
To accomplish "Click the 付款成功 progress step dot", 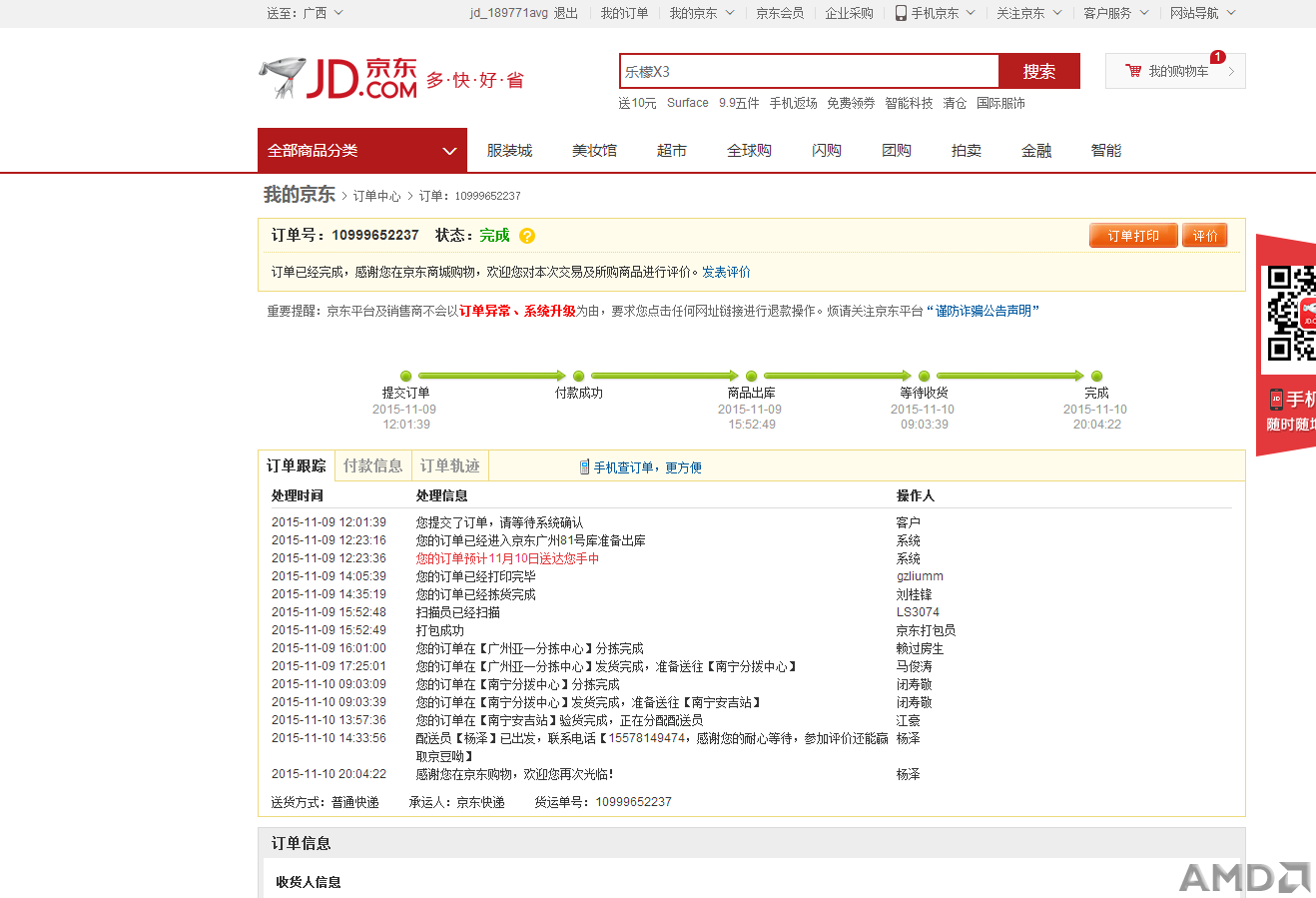I will click(578, 376).
